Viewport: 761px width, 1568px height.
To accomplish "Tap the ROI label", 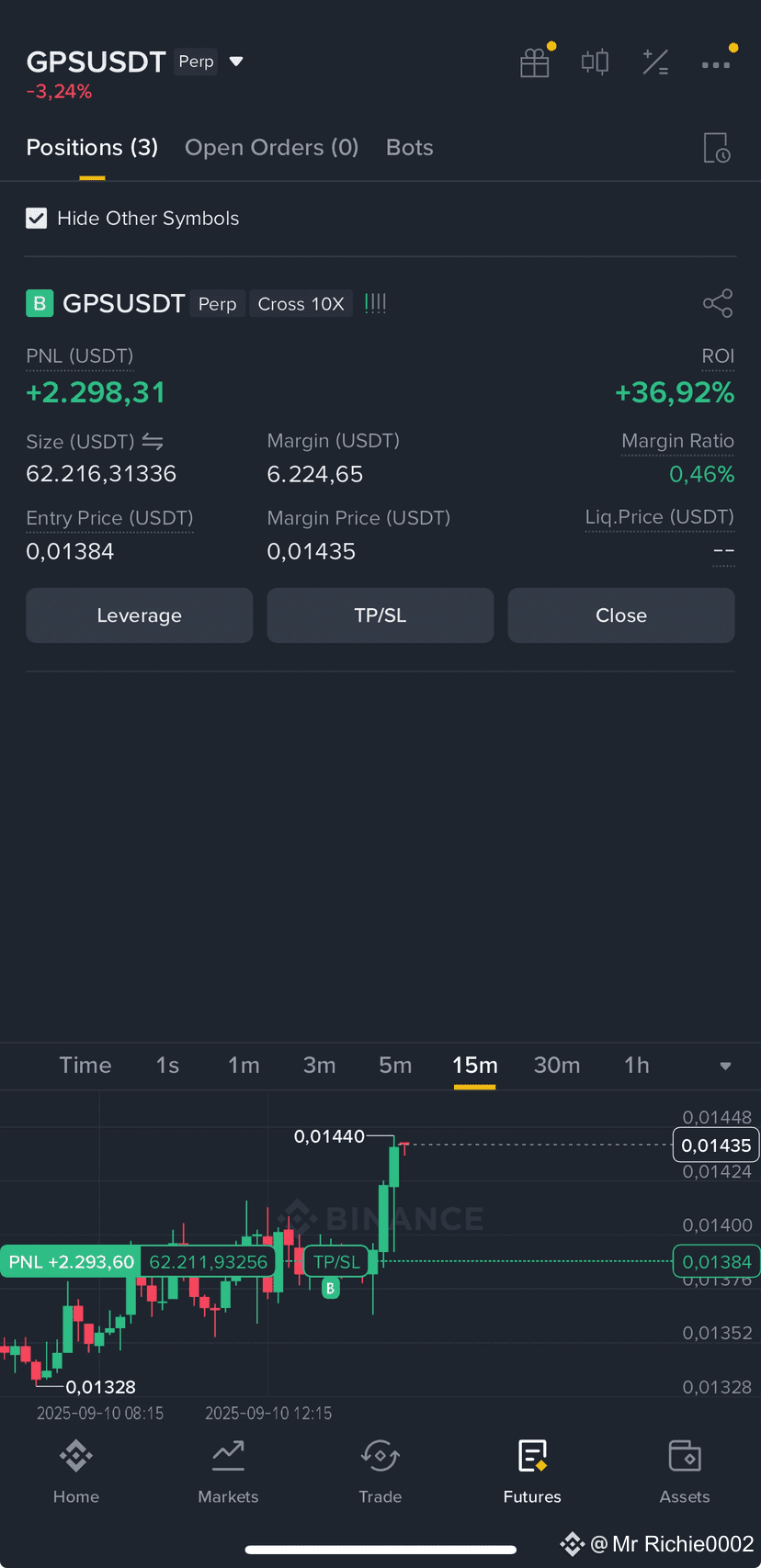I will coord(718,356).
